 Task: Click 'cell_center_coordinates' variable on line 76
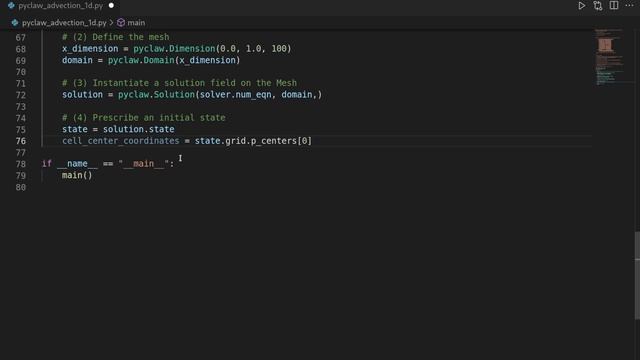click(x=120, y=141)
